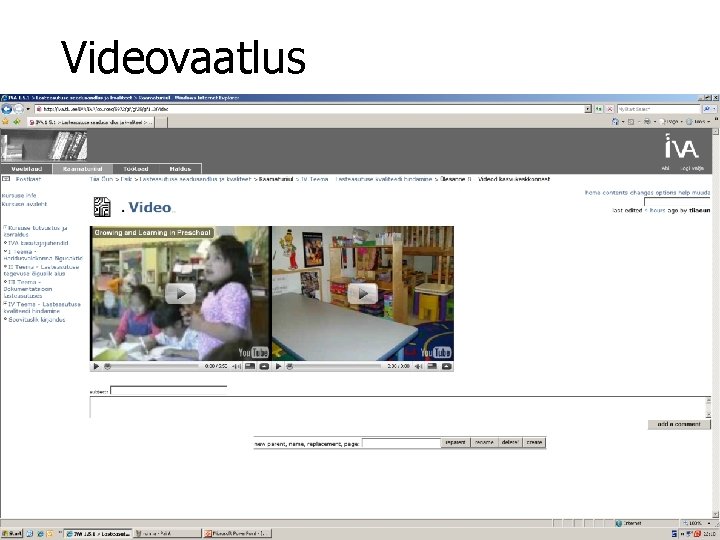Open the PowerPoint taskbar window
Viewport: 720px width, 540px height.
(237, 534)
